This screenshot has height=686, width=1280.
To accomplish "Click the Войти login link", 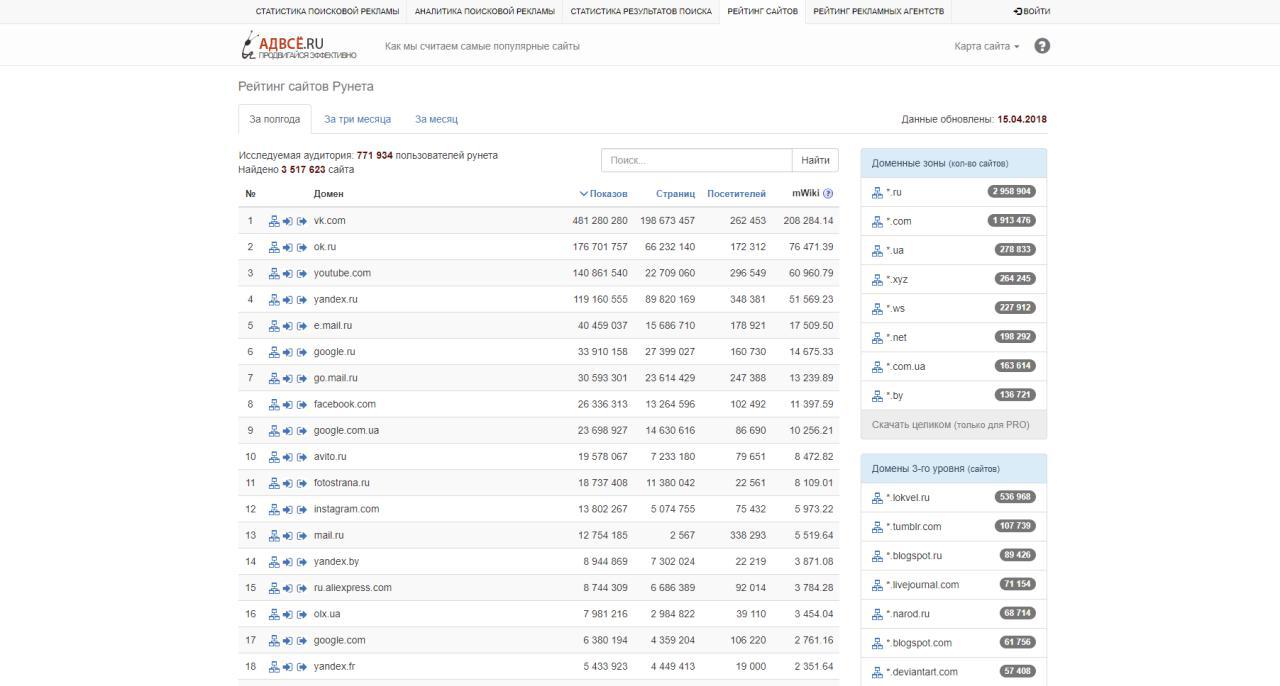I will pyautogui.click(x=1032, y=11).
